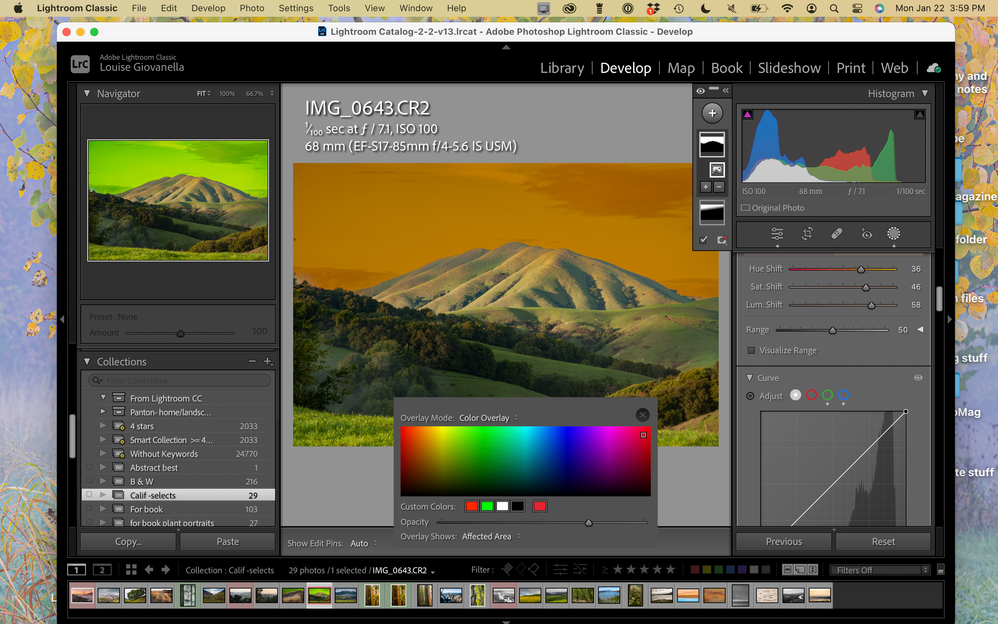Select the basic adjustment sliders tool
This screenshot has width=998, height=624.
775,234
